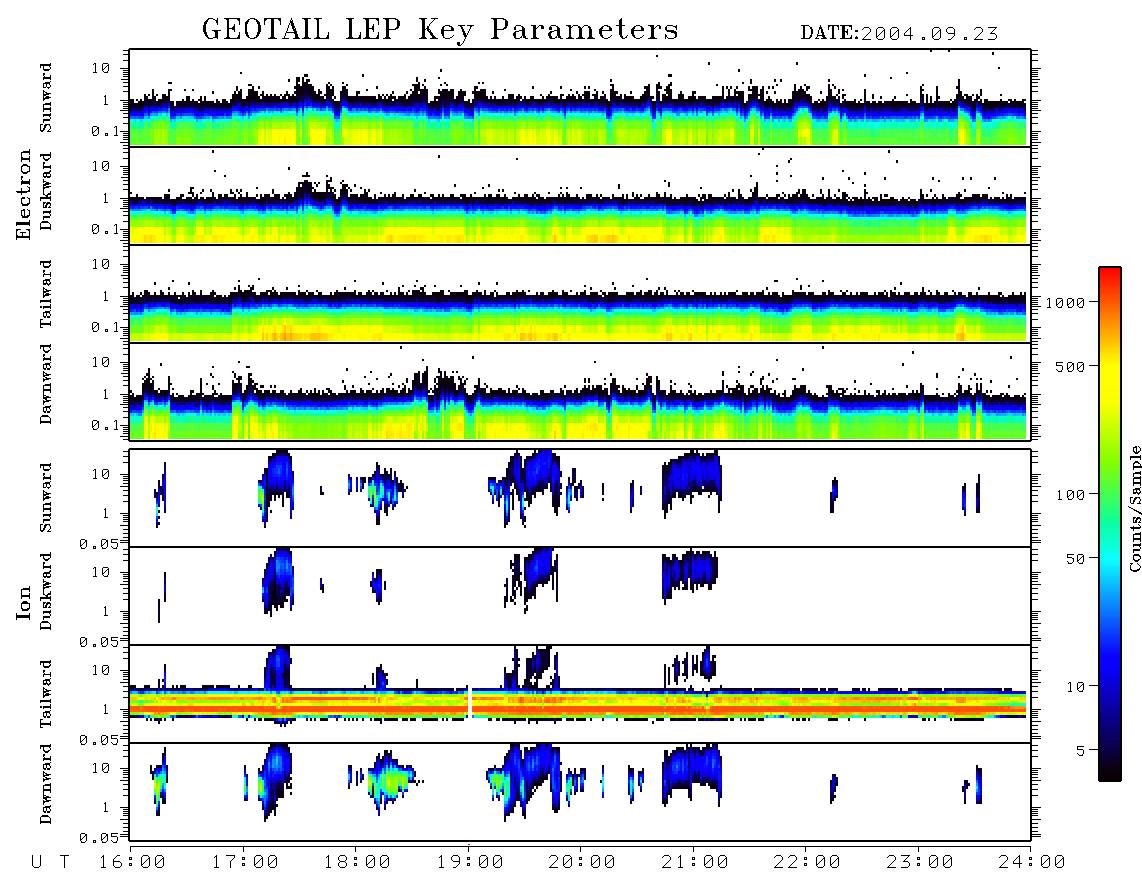This screenshot has width=1142, height=880.
Task: Click the vertical Electron group label
Action: point(23,195)
